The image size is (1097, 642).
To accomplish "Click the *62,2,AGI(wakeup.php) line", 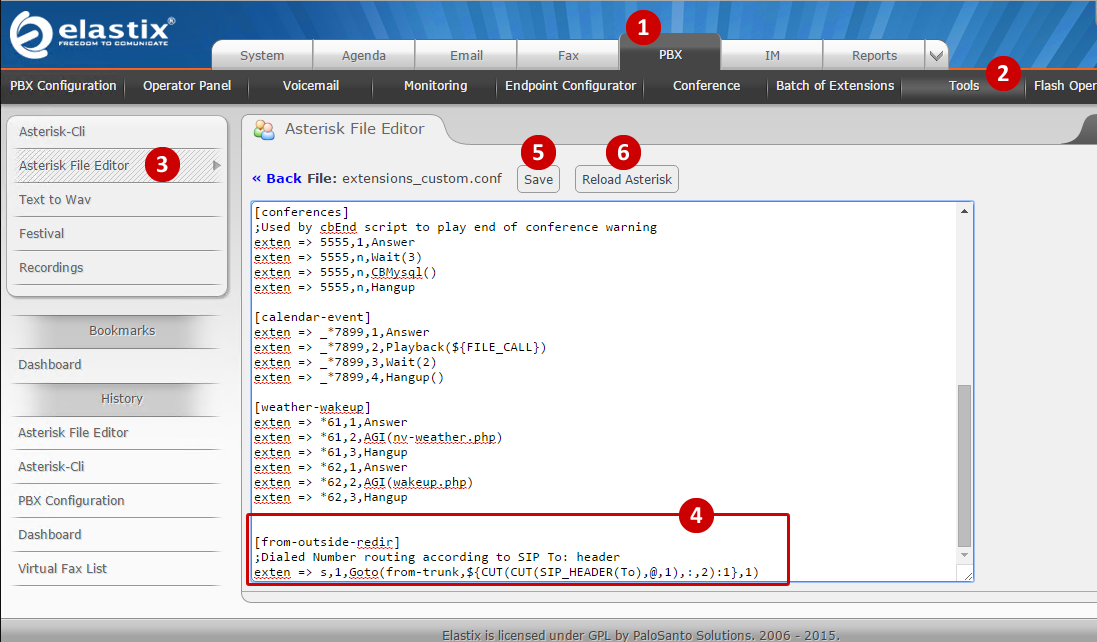I will point(363,483).
